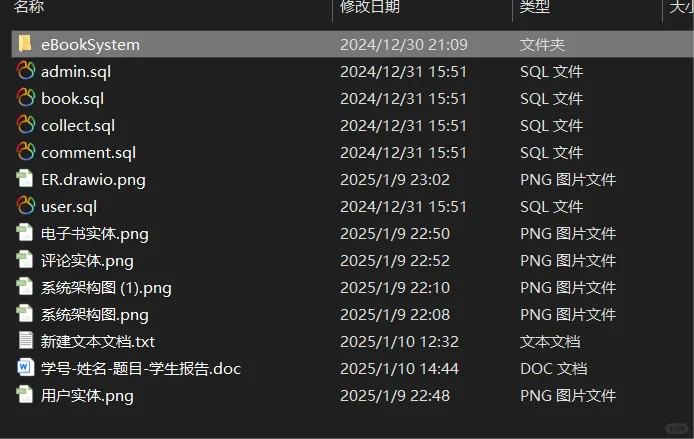Click the 文件夹 type cell of eBookSystem

click(542, 45)
